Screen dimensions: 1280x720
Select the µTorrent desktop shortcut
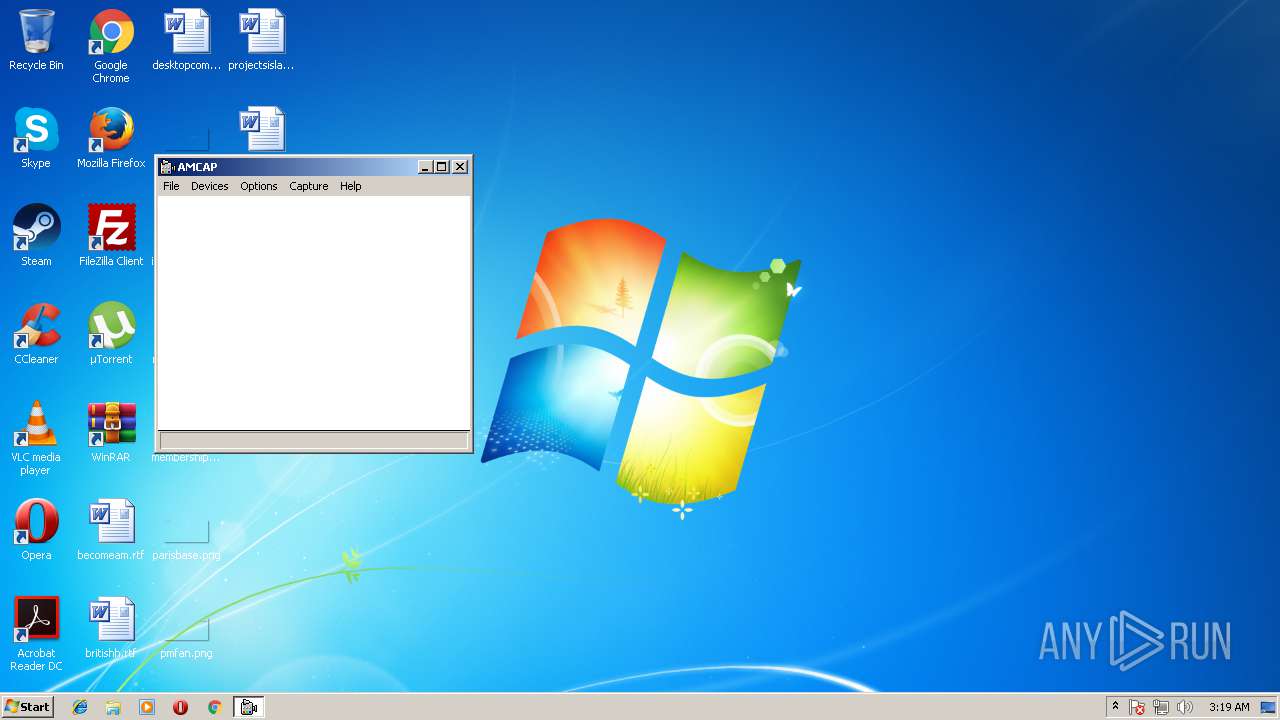pos(111,334)
